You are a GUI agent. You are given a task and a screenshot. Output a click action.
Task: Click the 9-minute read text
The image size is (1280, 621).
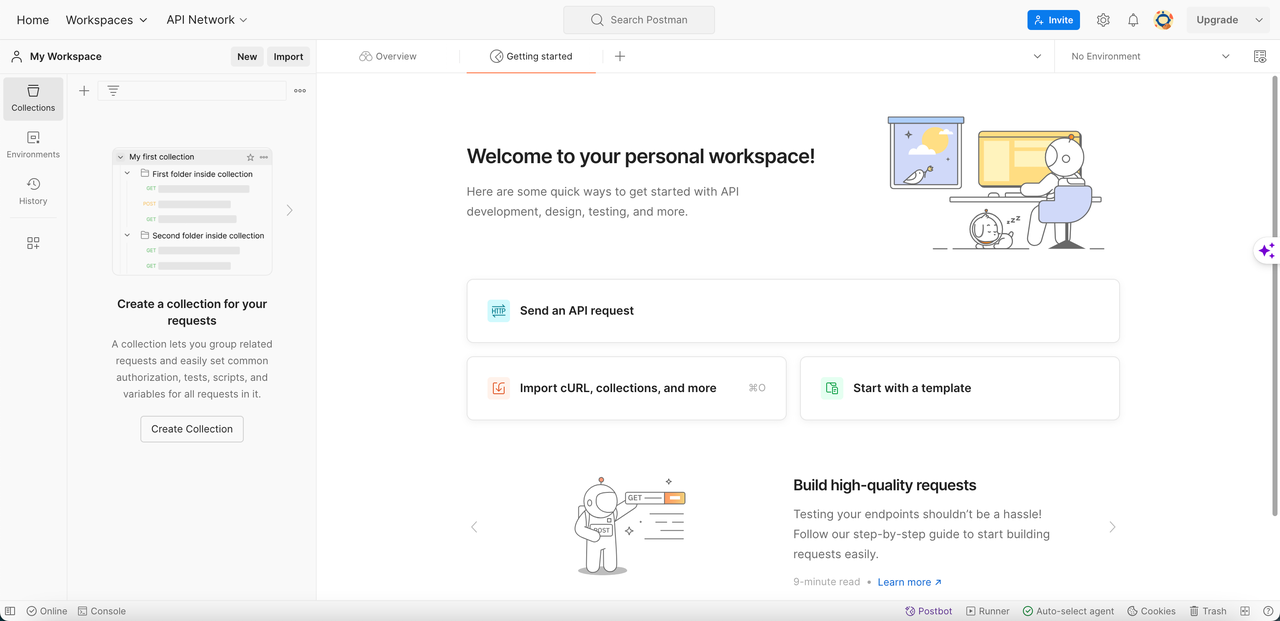827,582
